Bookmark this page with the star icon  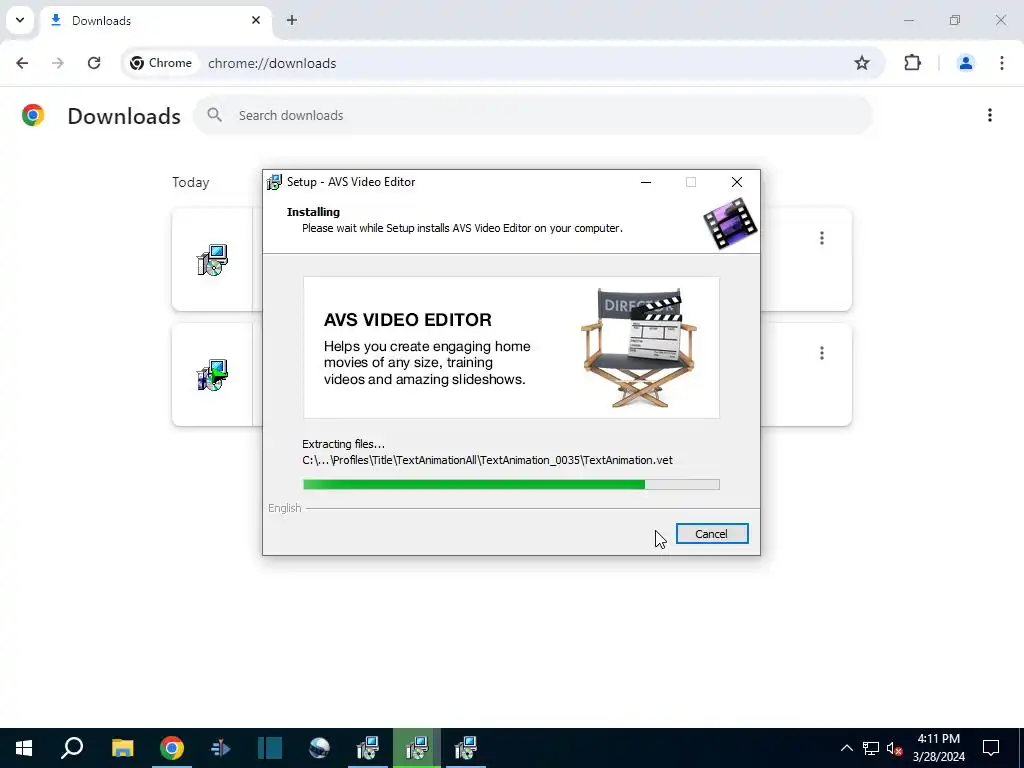click(x=862, y=63)
